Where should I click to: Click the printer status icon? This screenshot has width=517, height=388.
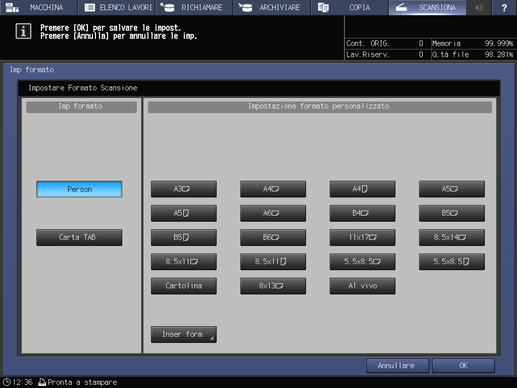point(42,382)
